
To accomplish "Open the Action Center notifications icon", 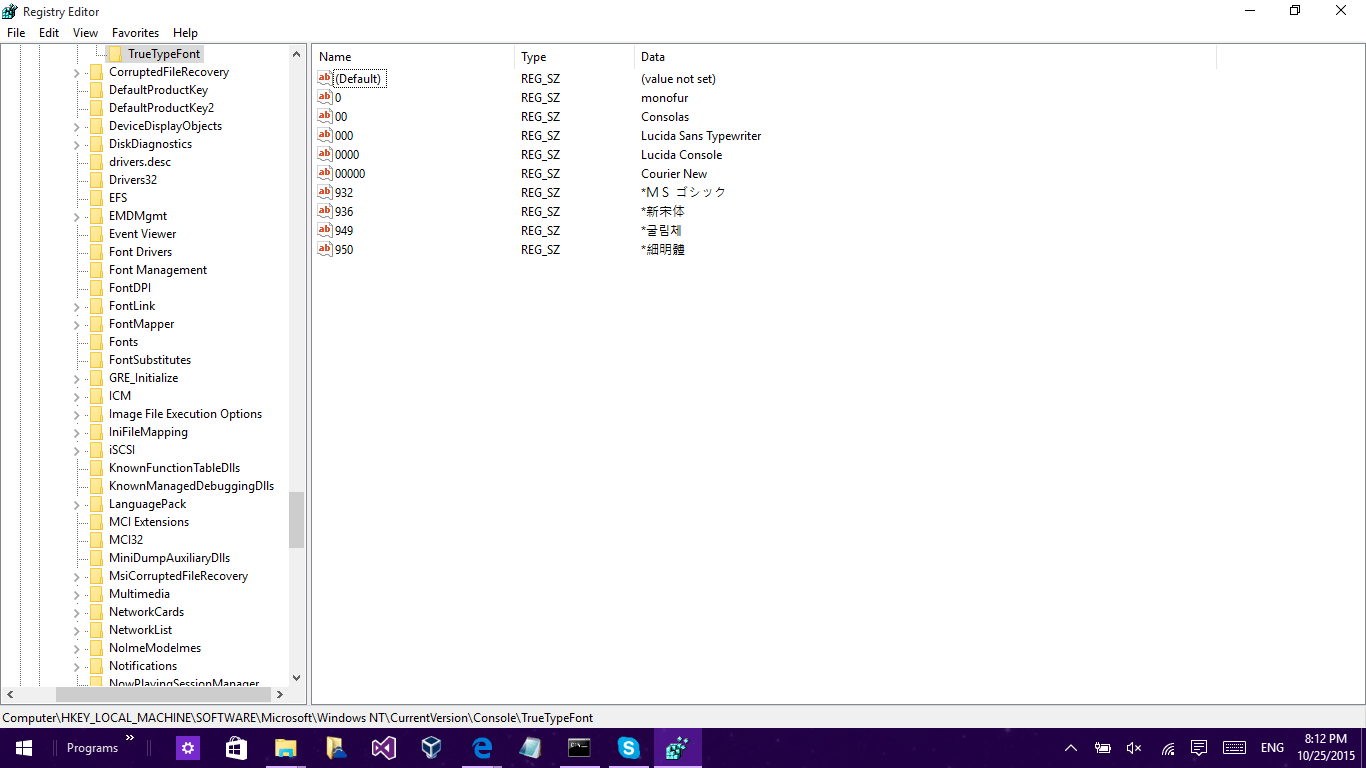I will [1199, 748].
